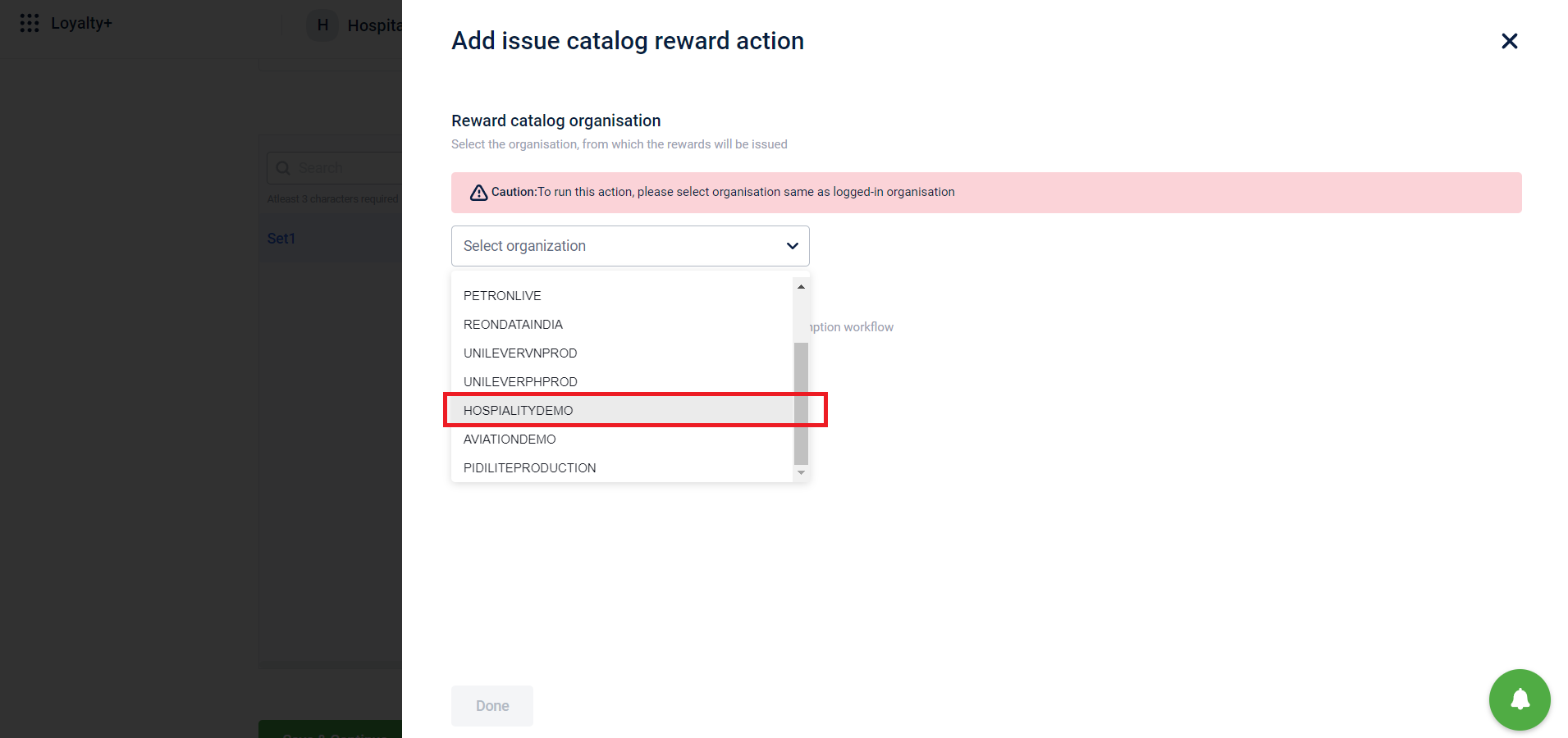Click the search magnifier icon in the sidebar
1568x738 pixels.
coord(283,168)
